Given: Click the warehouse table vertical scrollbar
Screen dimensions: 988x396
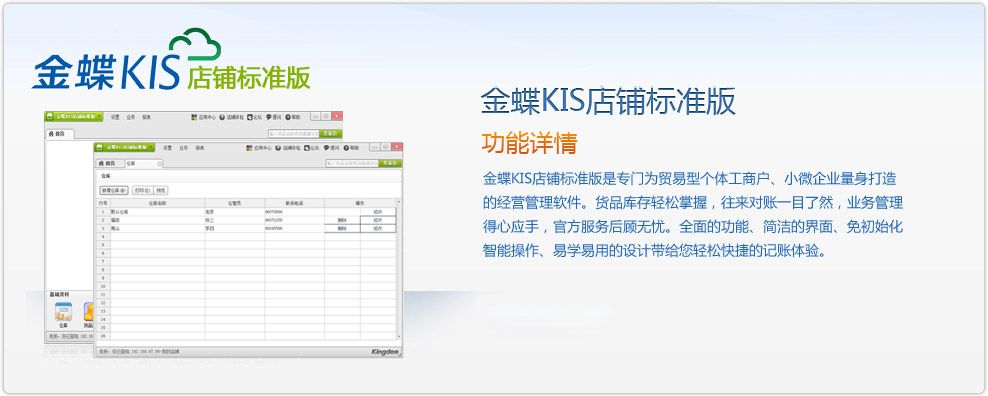Looking at the screenshot, I should point(398,270).
